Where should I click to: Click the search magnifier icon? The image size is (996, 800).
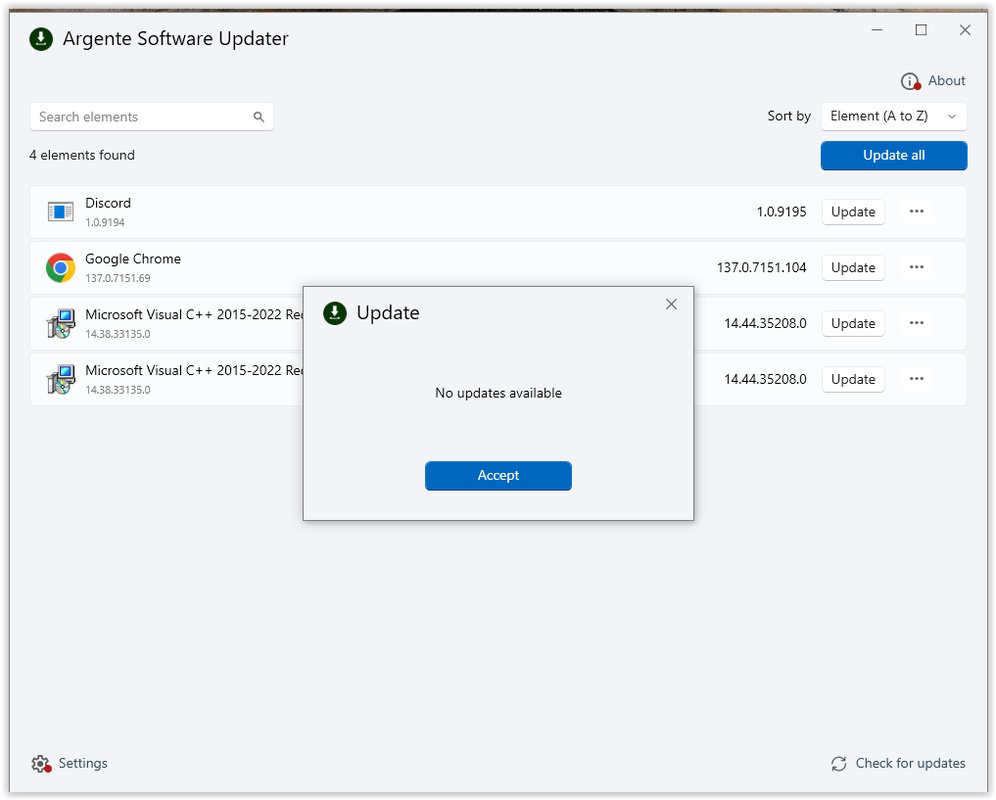click(259, 117)
